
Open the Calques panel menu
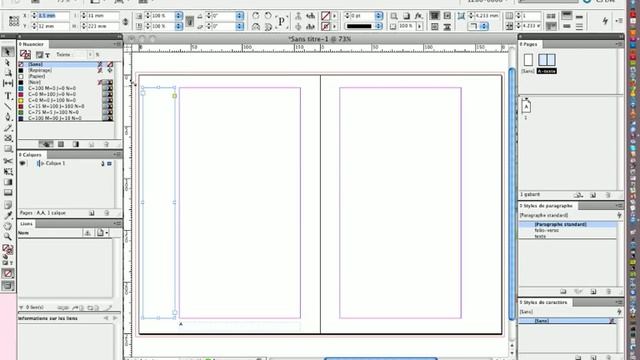point(118,155)
